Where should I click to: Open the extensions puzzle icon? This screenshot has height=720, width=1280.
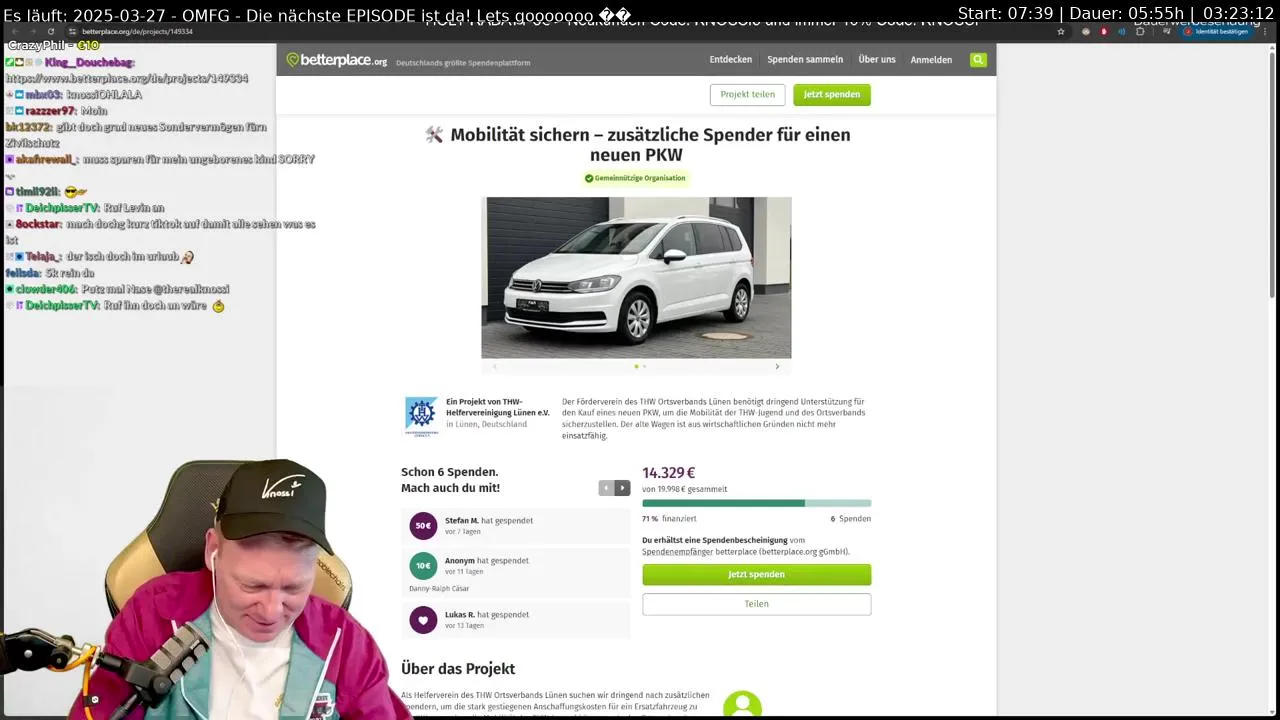tap(1139, 31)
